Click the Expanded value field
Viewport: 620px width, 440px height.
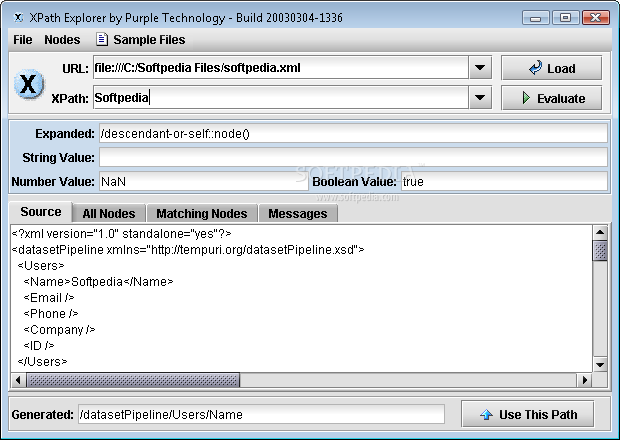353,134
